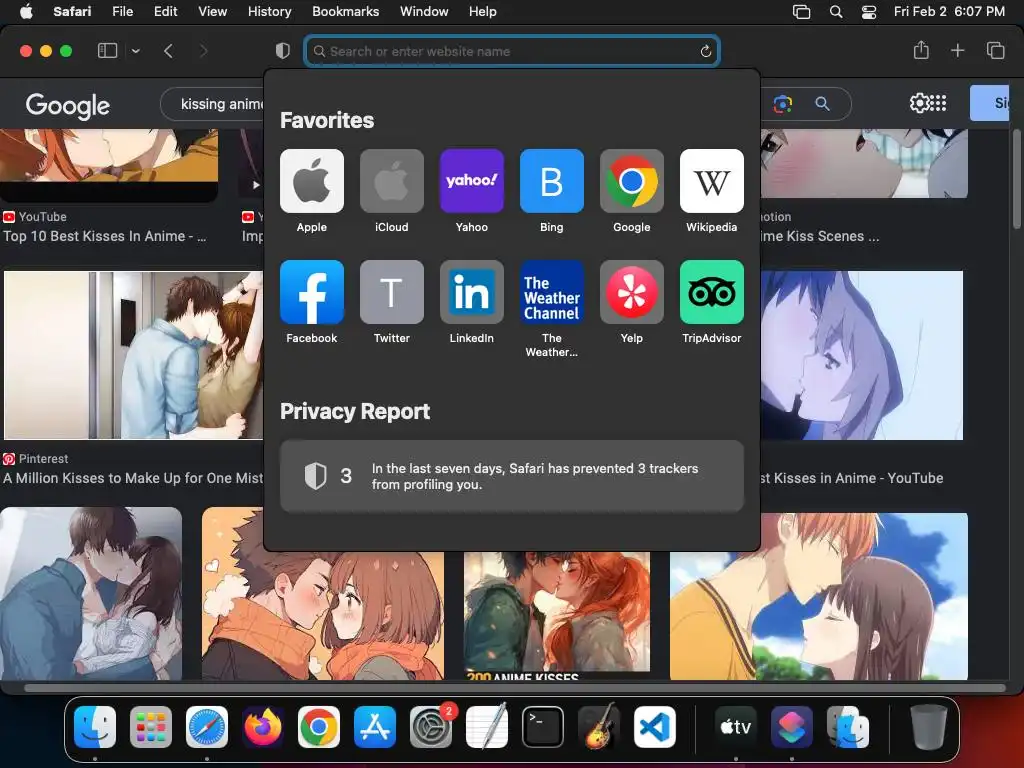Open The Weather Channel favorite
This screenshot has height=768, width=1024.
pos(552,292)
